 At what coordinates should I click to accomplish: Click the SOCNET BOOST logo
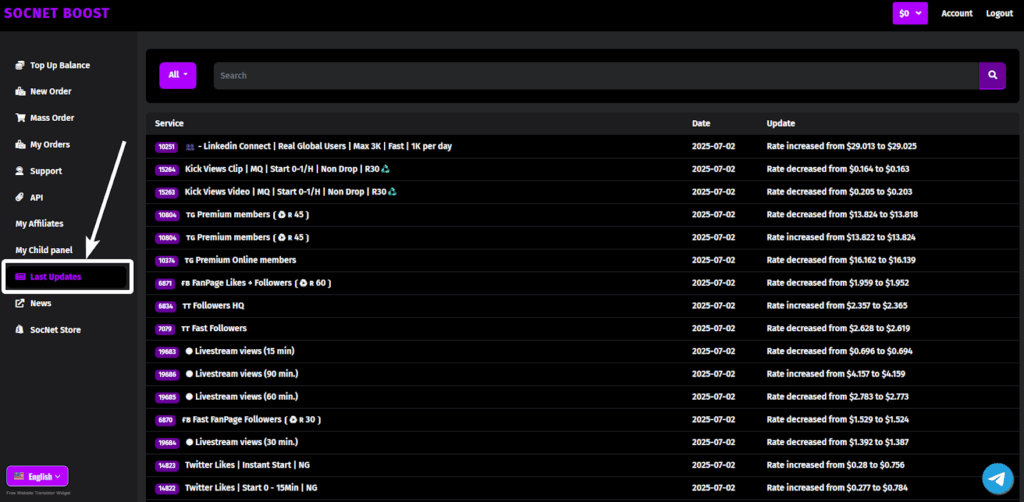click(57, 13)
